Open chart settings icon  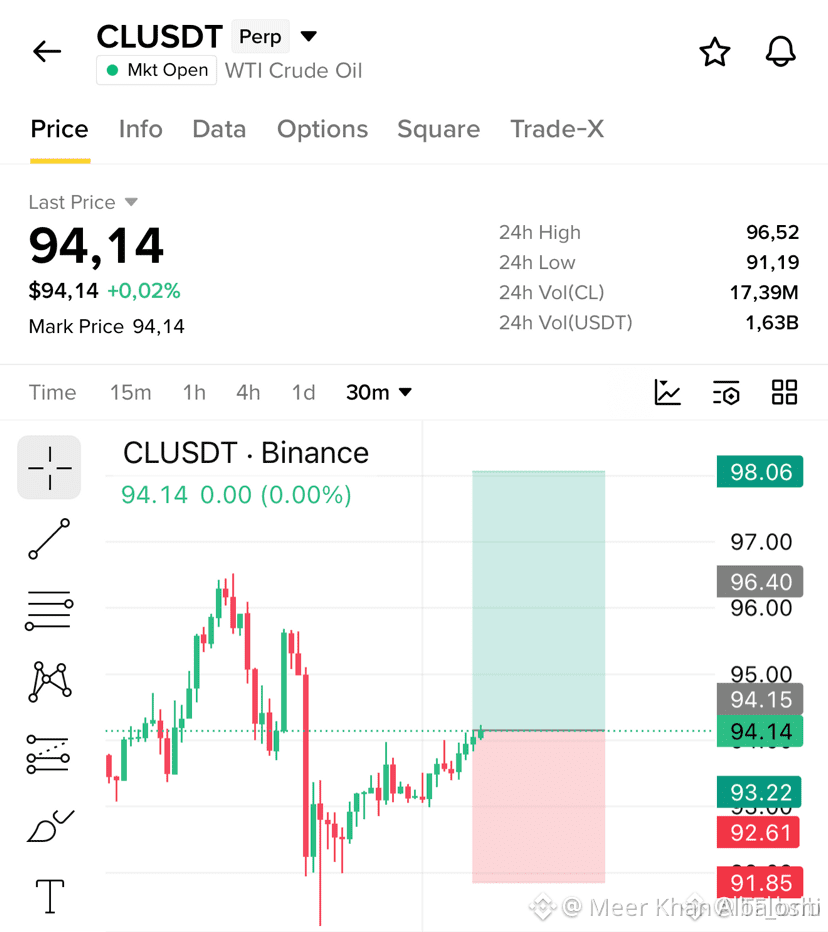726,392
